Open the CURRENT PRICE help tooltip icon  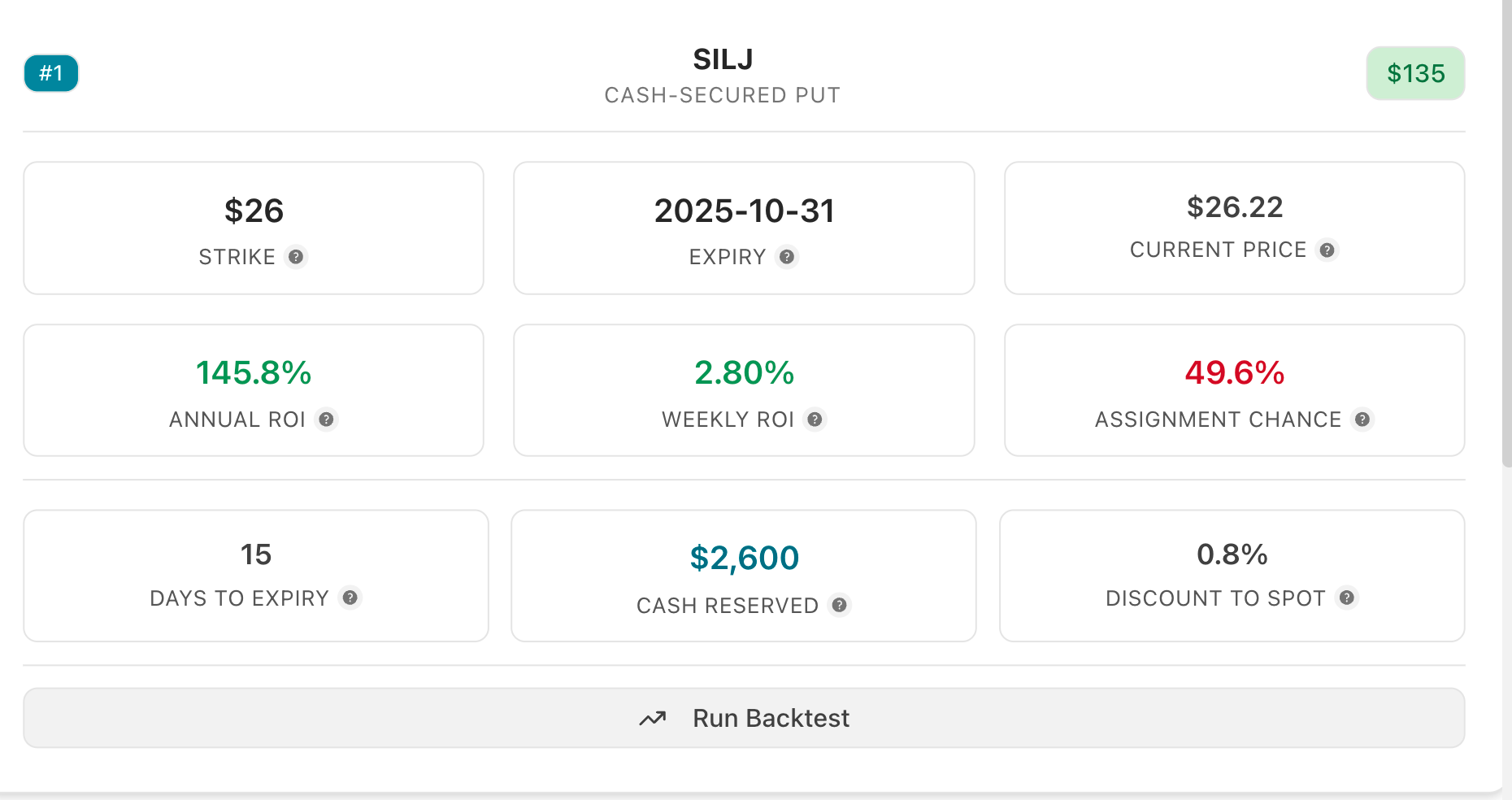[x=1327, y=250]
